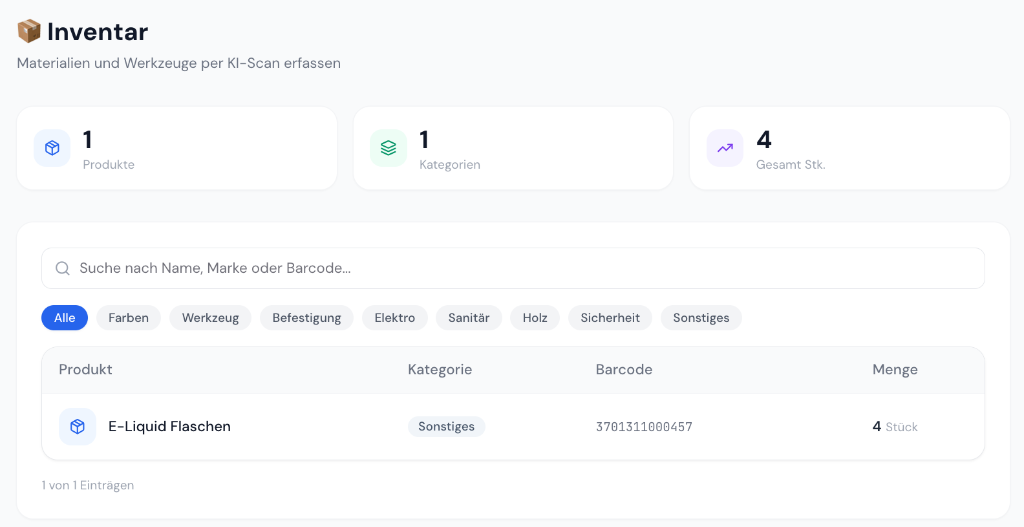Focus the Name, Marke oder Barcode search field
Image resolution: width=1024 pixels, height=527 pixels.
(513, 268)
